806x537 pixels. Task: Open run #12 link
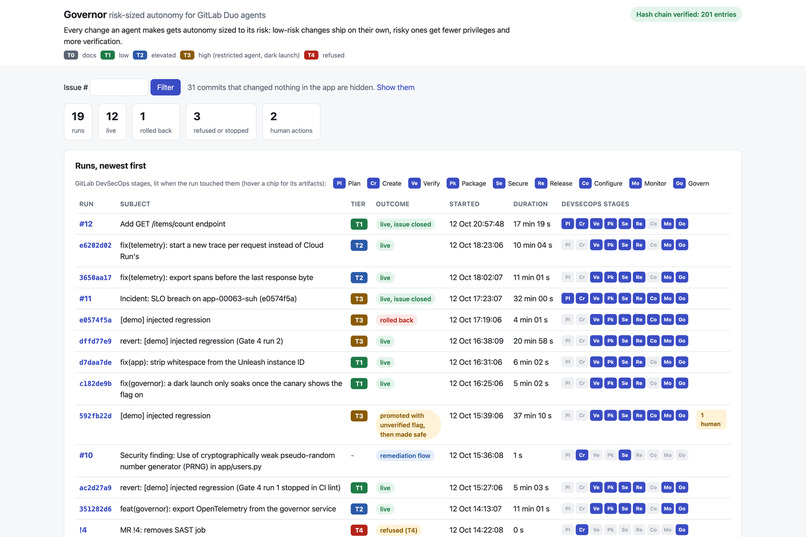tap(86, 224)
